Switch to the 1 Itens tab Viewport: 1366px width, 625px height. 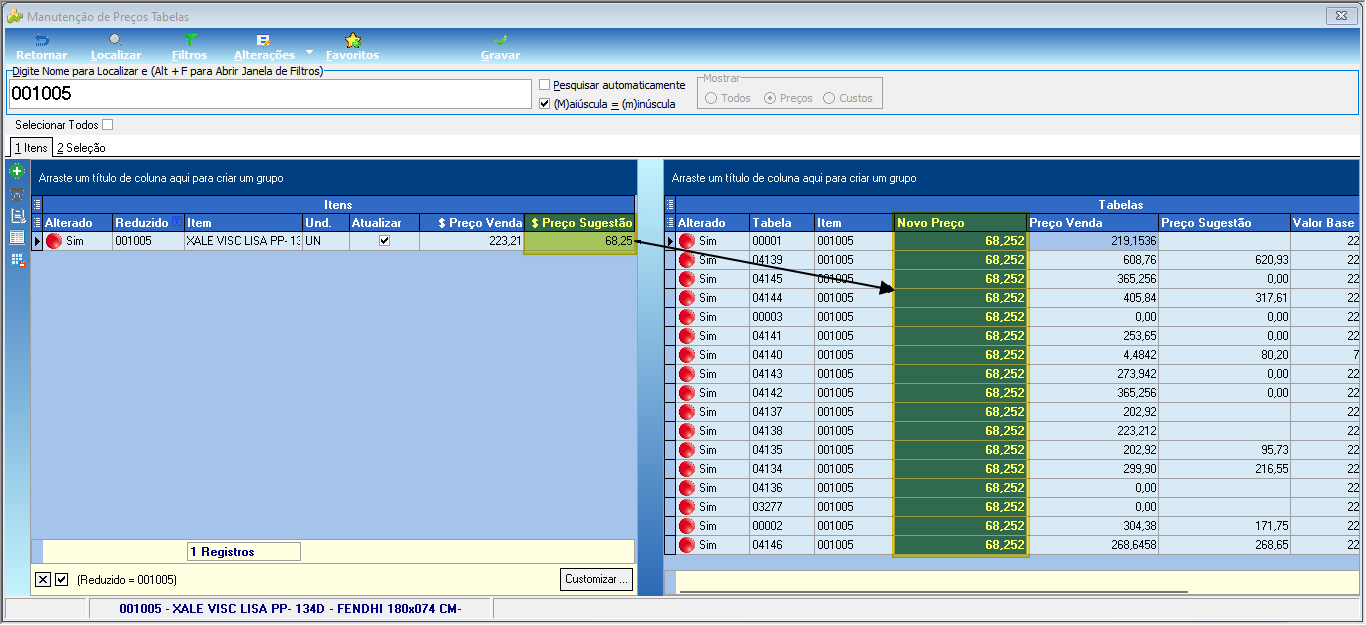pos(30,148)
